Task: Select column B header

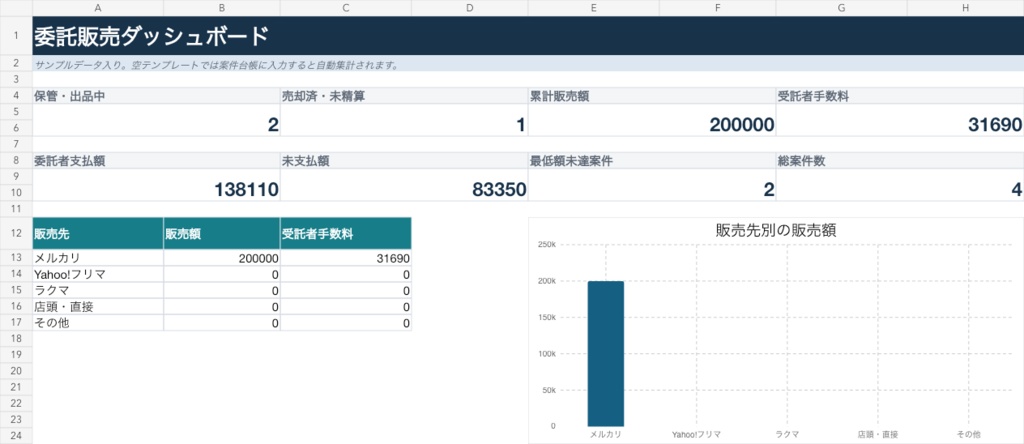Action: coord(222,8)
